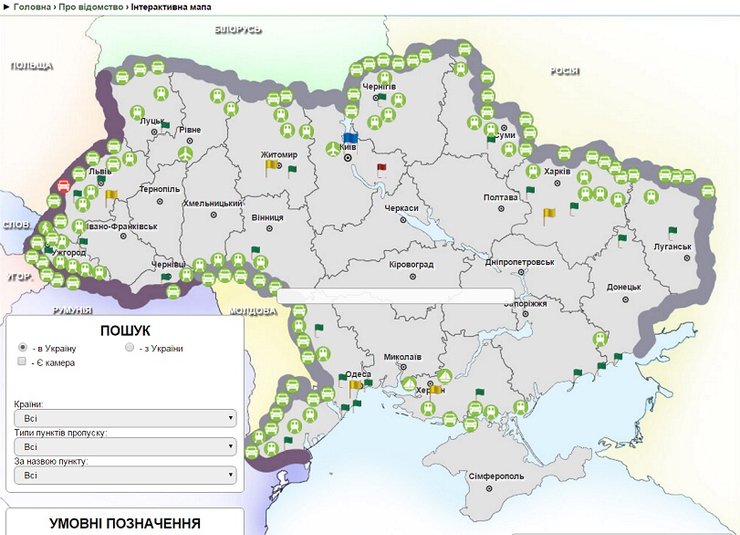
Task: Click the 'УМОВНІ ПОЗНАЧЕННЯ' legend panel header
Action: pos(125,523)
